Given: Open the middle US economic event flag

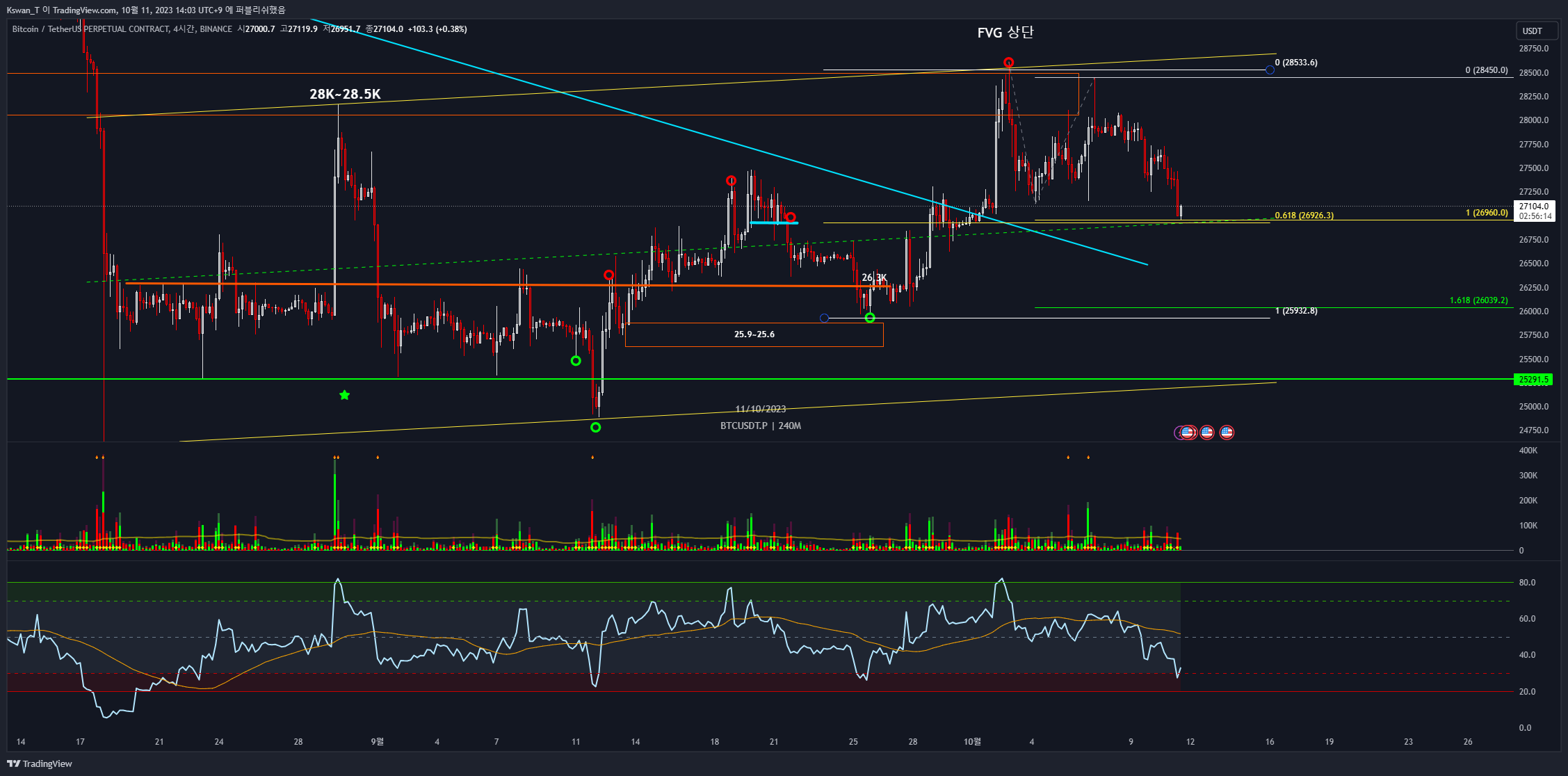Looking at the screenshot, I should point(1207,433).
